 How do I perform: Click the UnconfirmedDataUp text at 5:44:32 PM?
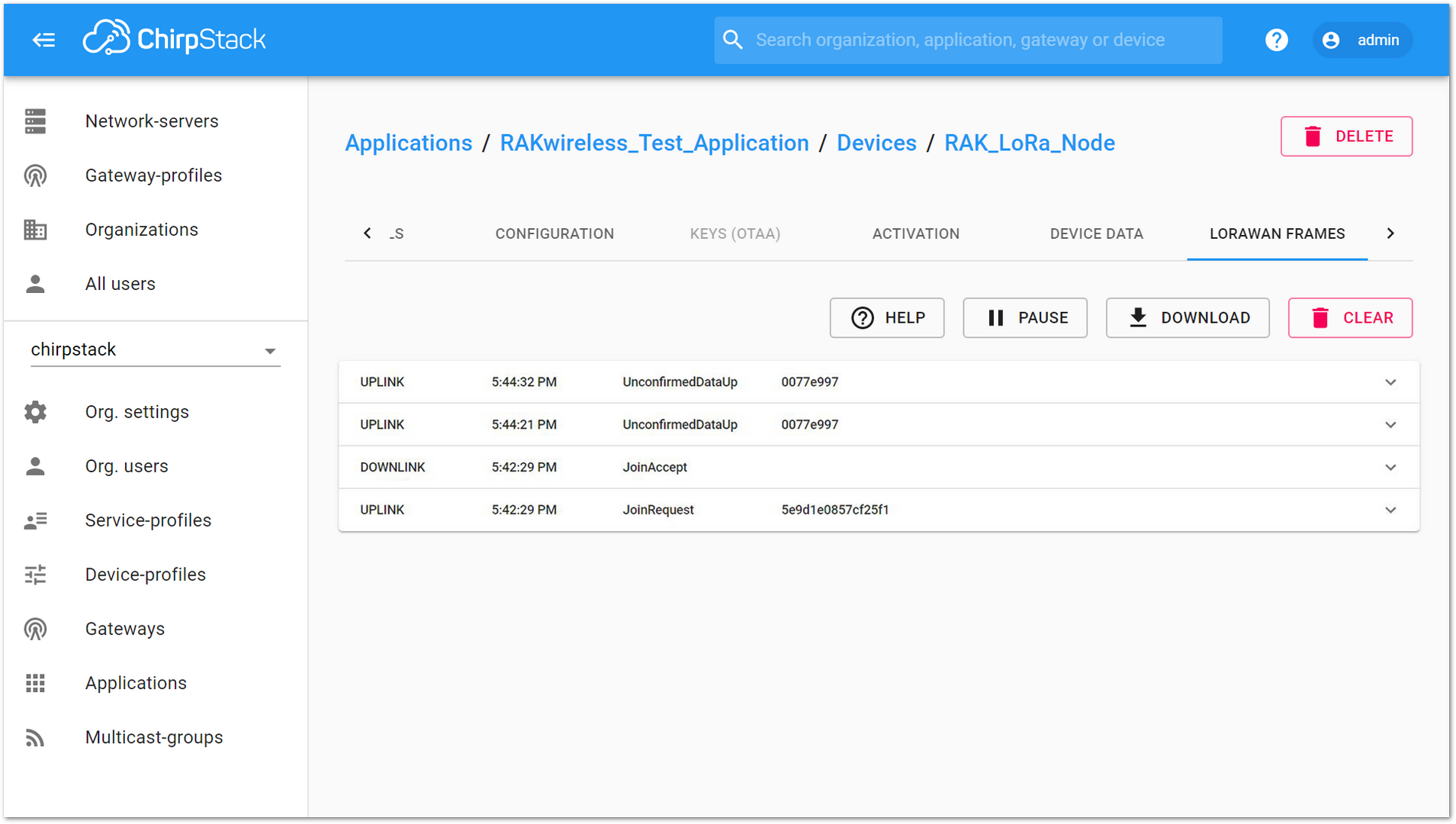680,382
